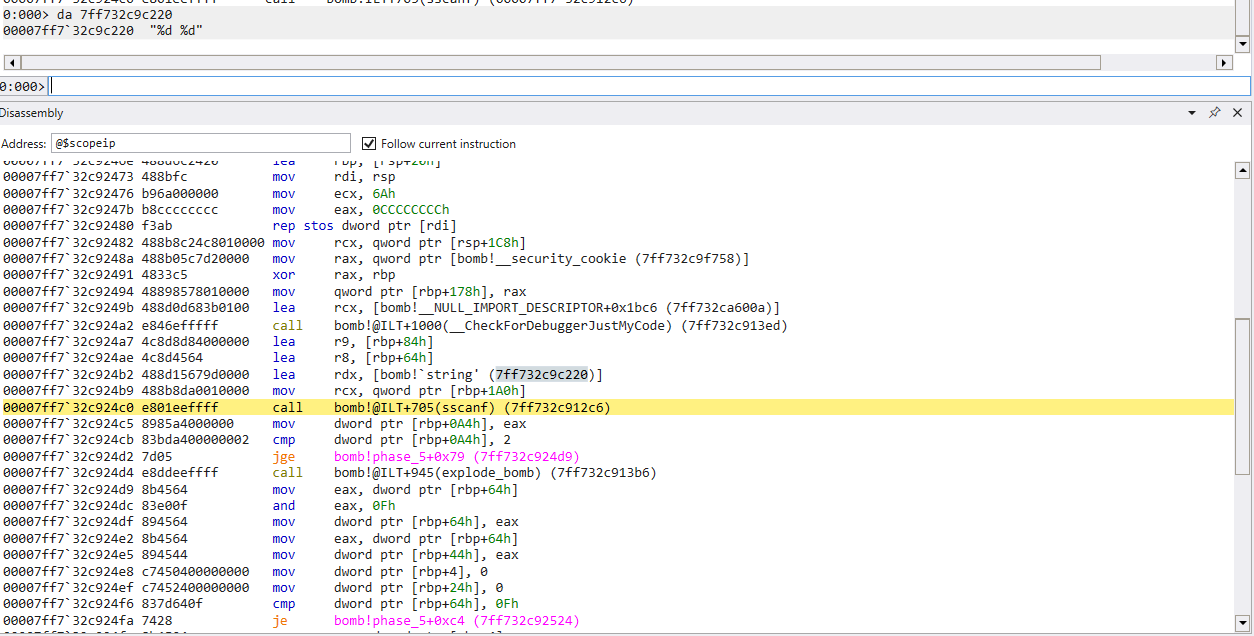Close the Disassembly panel
This screenshot has width=1254, height=636.
coord(1237,113)
